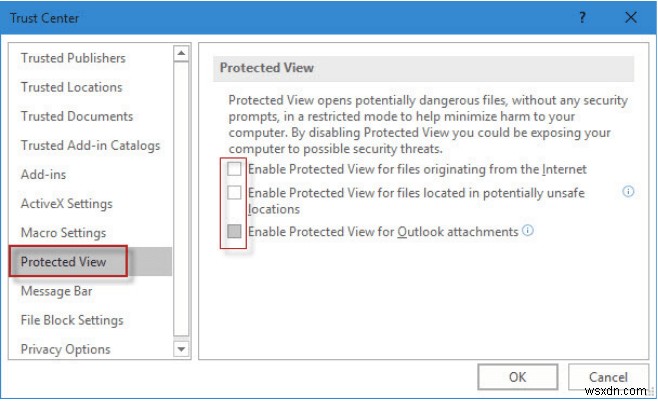Switch to Add-ins settings

click(45, 174)
